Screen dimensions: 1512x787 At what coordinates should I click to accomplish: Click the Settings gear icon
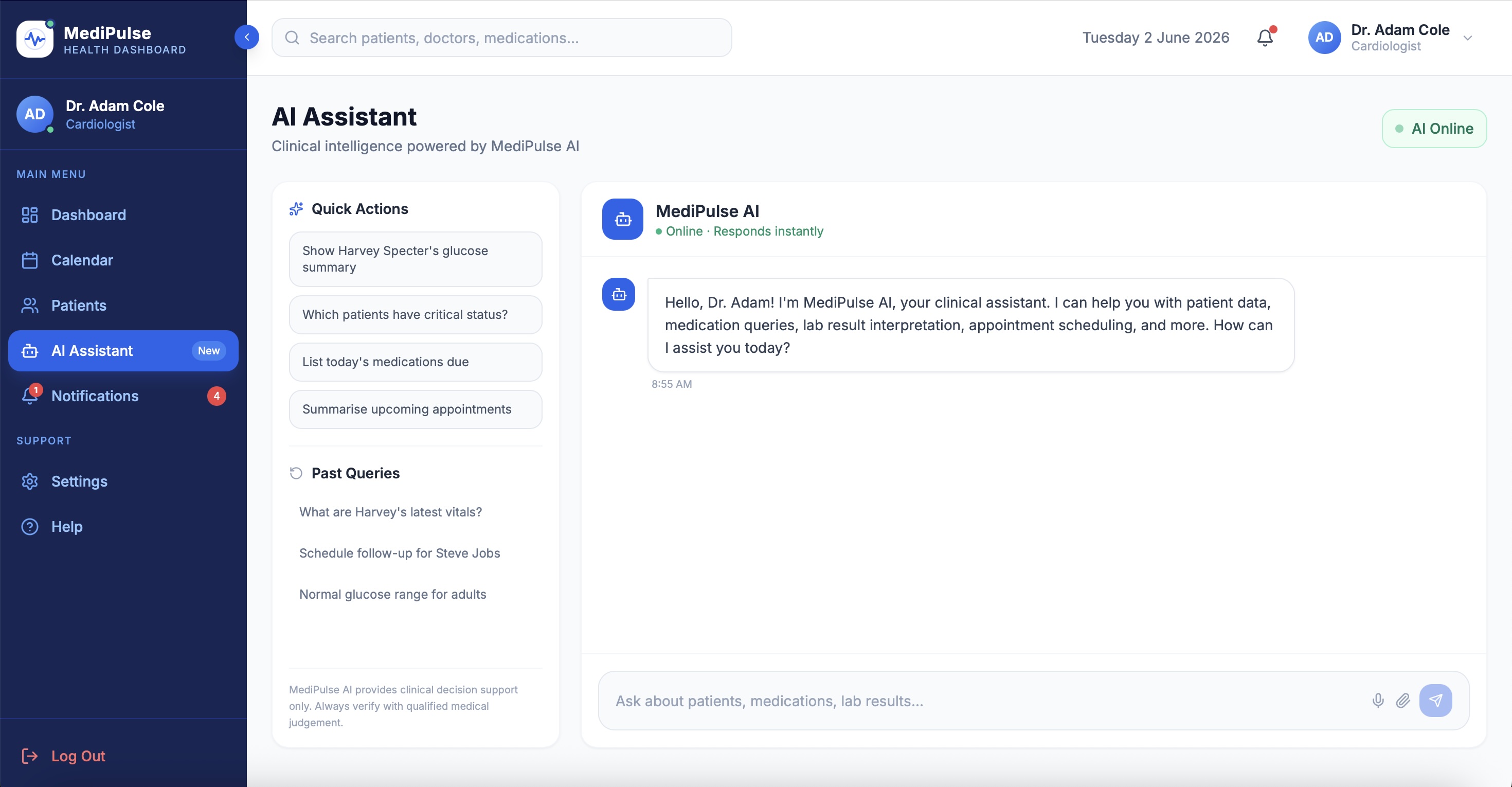29,481
